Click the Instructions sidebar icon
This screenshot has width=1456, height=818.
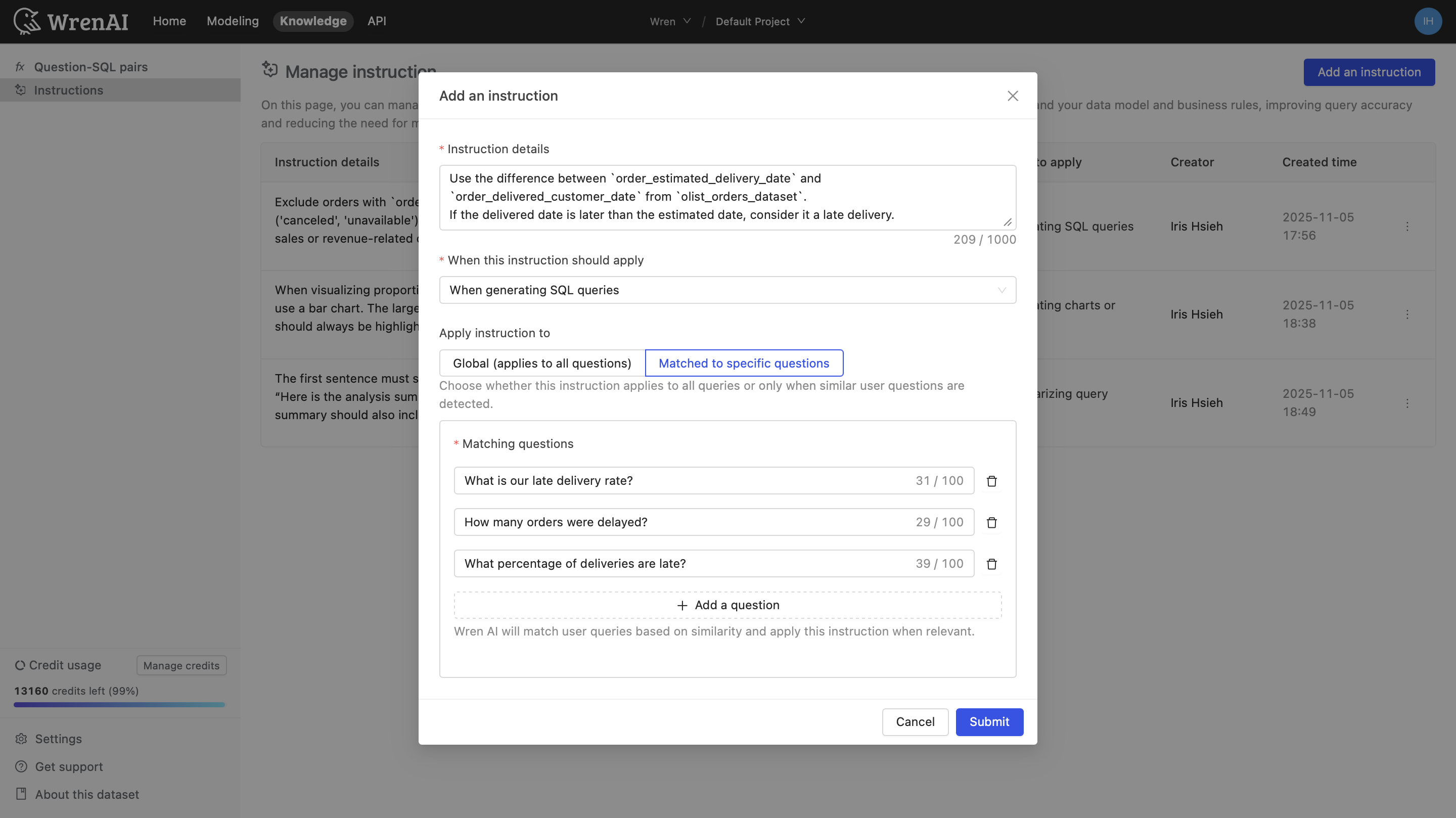[x=21, y=90]
